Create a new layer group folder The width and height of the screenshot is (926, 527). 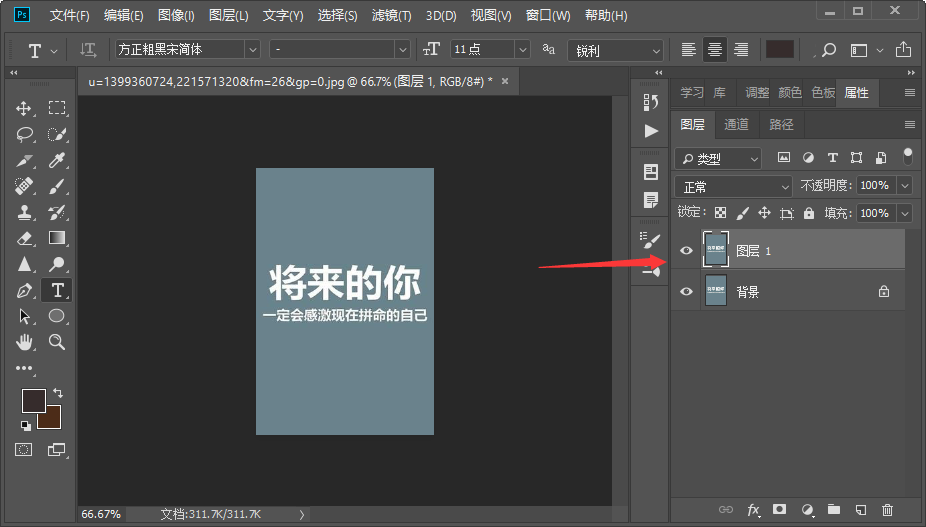[x=834, y=509]
